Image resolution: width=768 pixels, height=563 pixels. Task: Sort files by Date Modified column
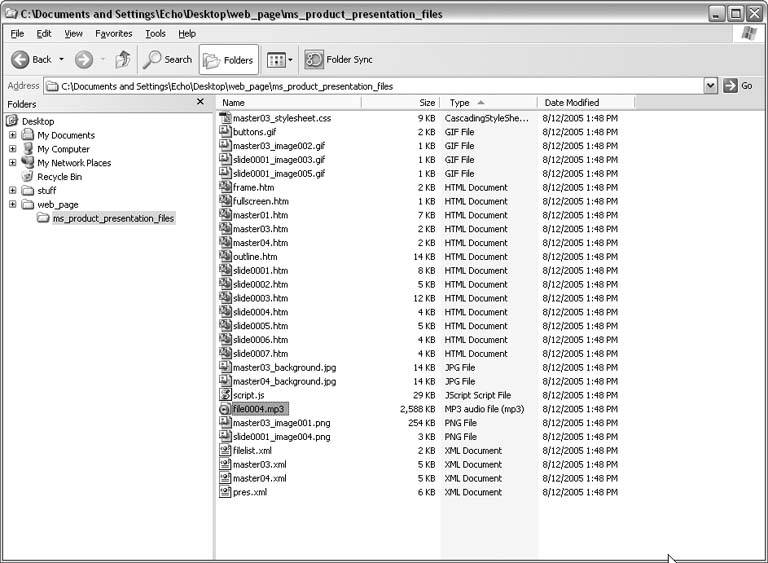pyautogui.click(x=583, y=102)
